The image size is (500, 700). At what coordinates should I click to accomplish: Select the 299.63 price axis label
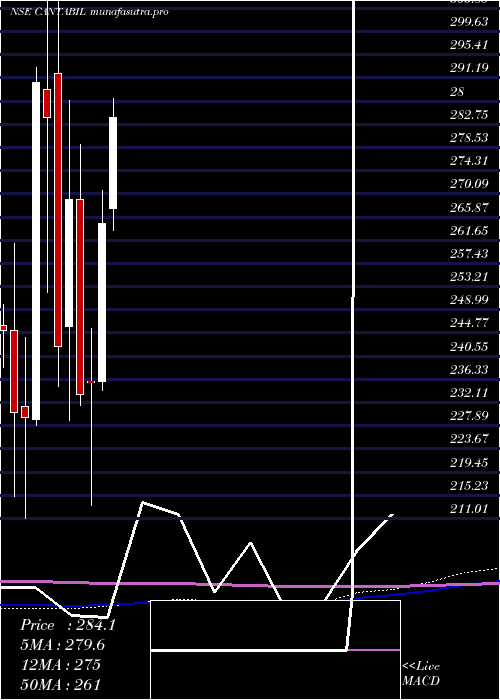point(469,22)
